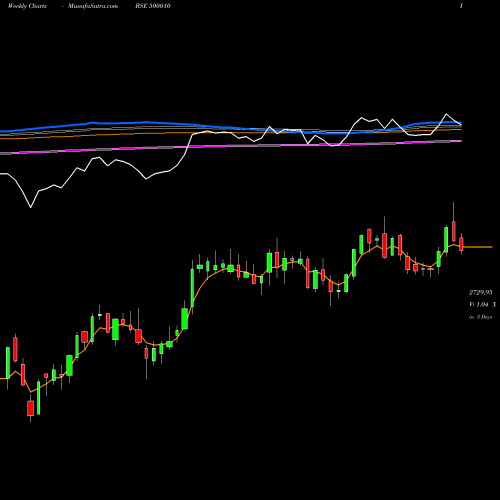Viewport: 500px width, 500px height.
Task: Click the "Weekly Charts" title text
Action: point(27,6)
